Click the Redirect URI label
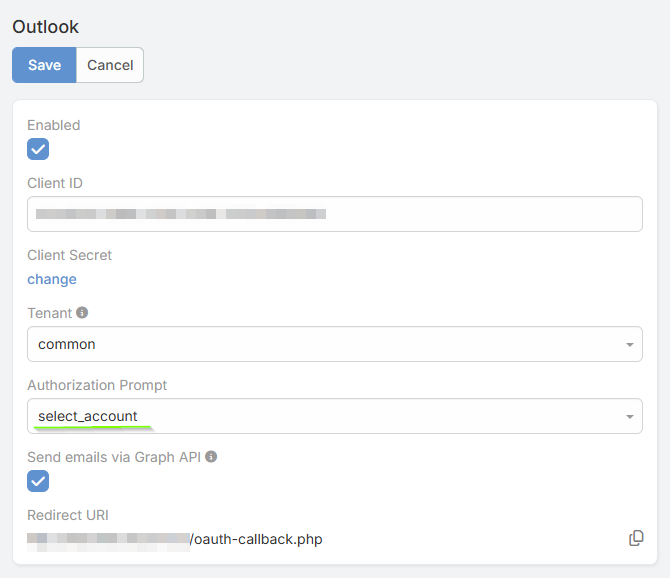Viewport: 670px width, 578px height. [68, 515]
